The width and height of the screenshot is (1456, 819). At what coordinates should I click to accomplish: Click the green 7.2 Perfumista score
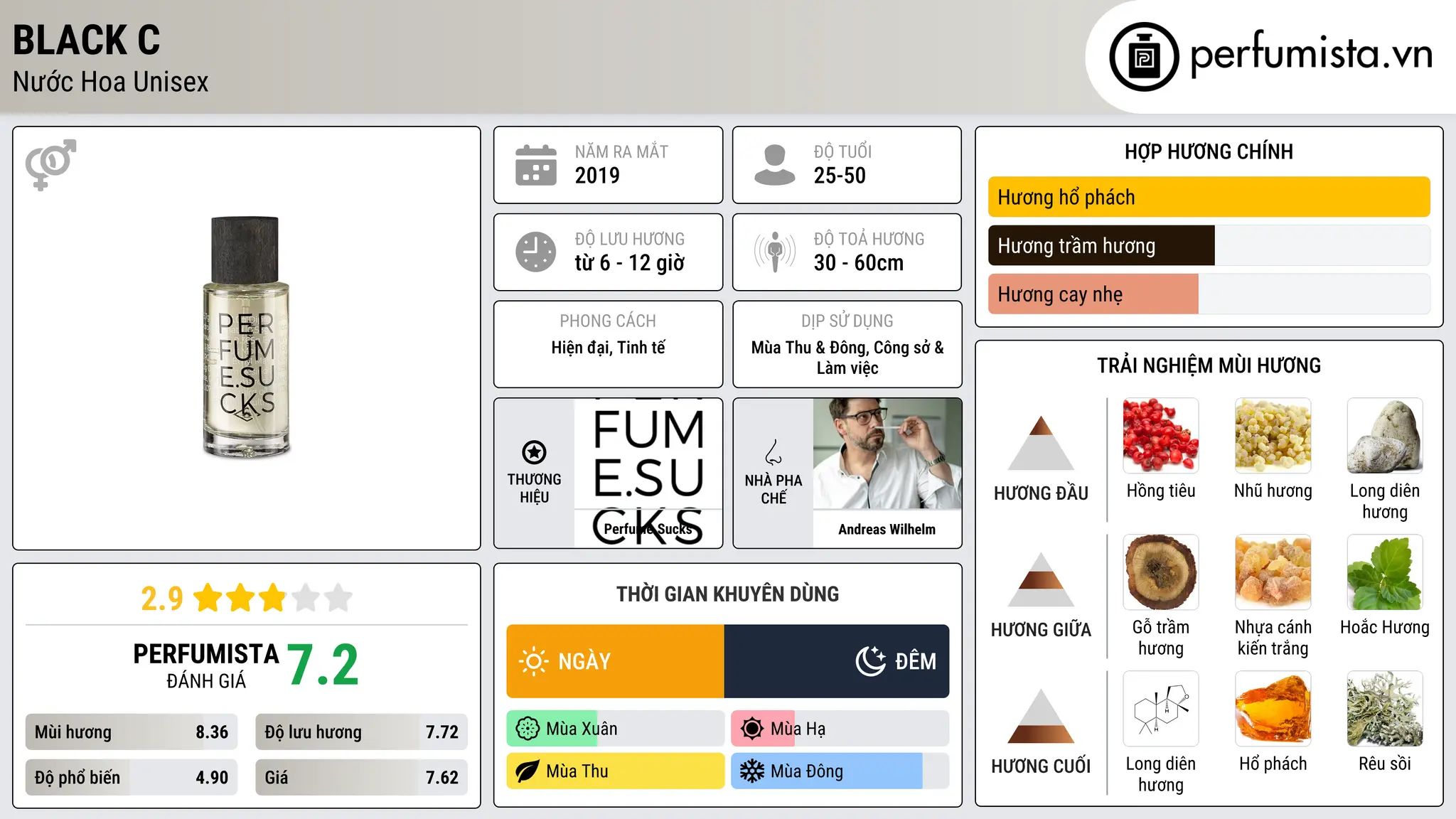(x=323, y=665)
